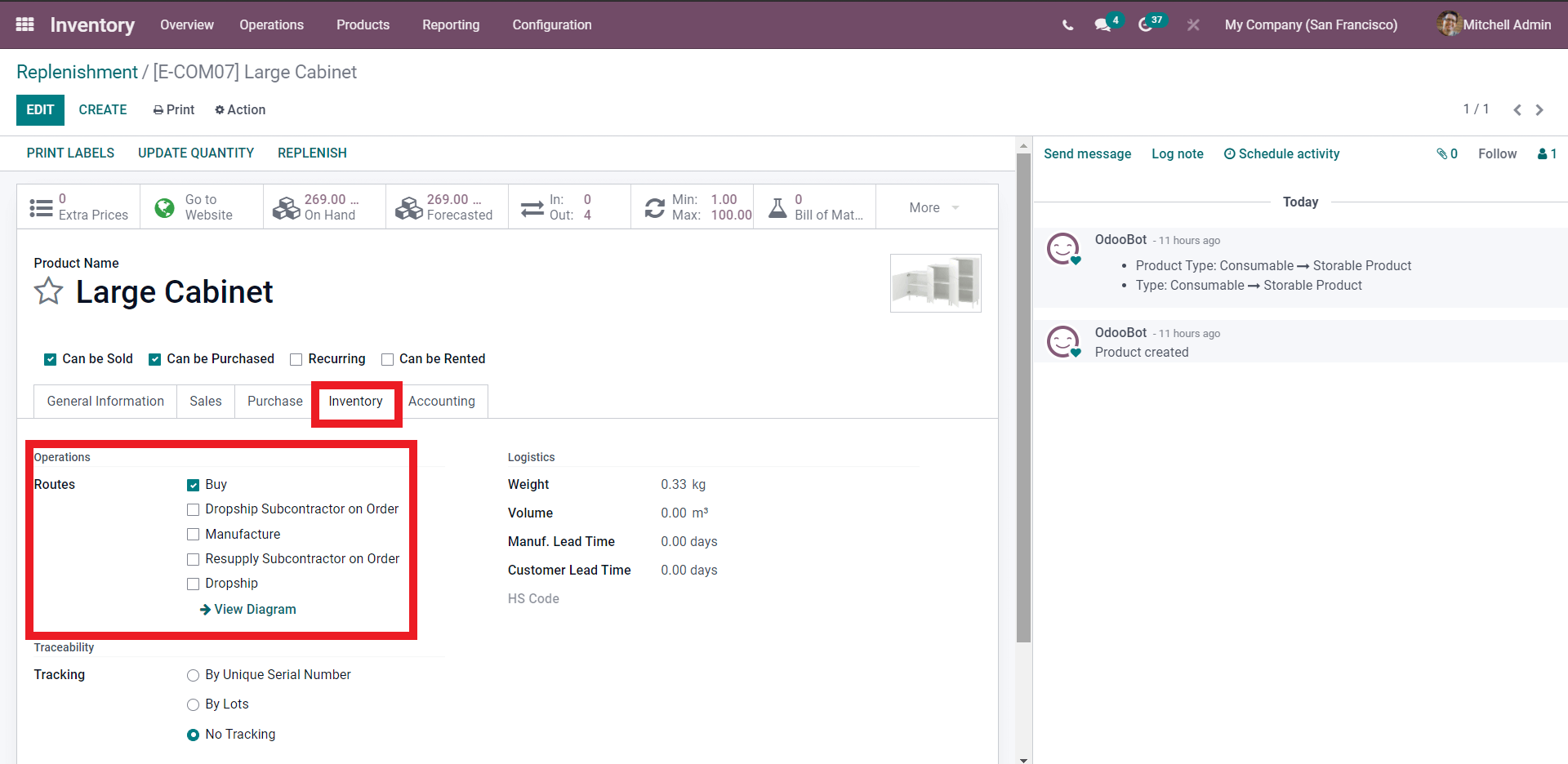Click the X debug icon in navbar

[1193, 25]
